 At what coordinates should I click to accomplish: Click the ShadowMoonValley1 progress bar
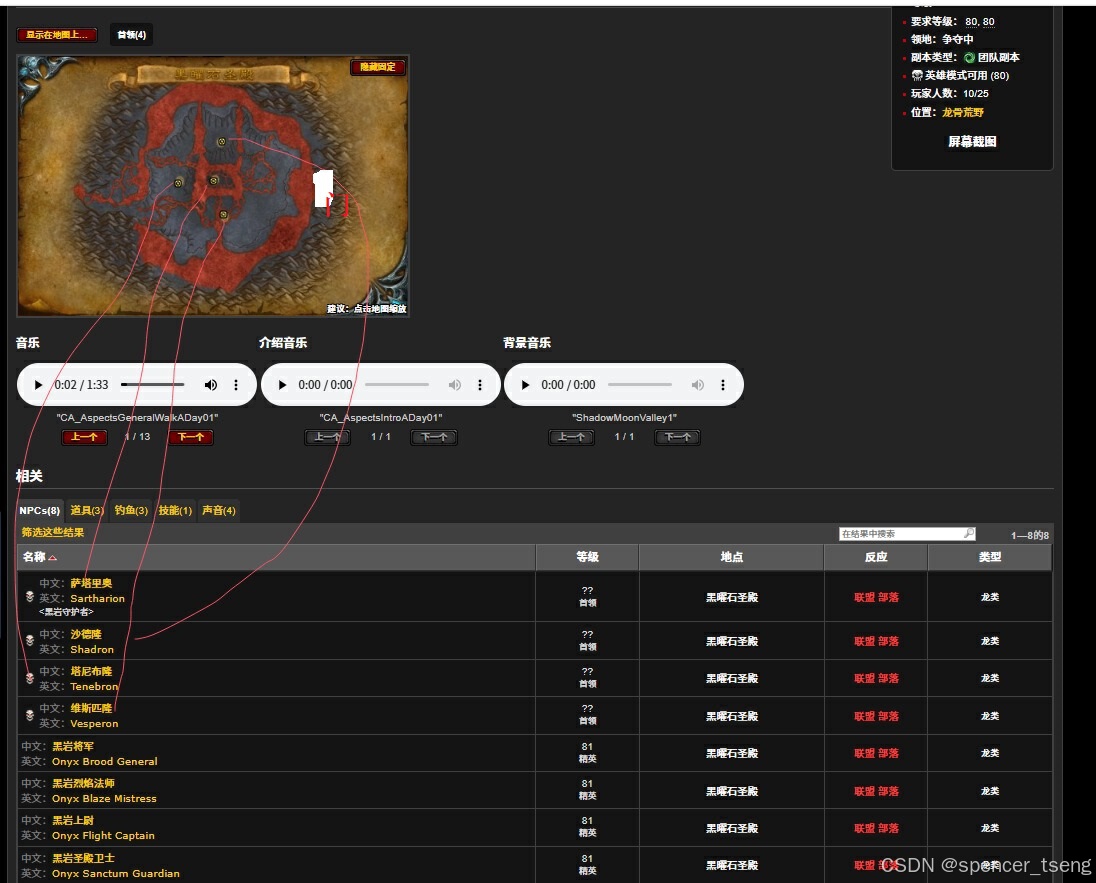[640, 385]
